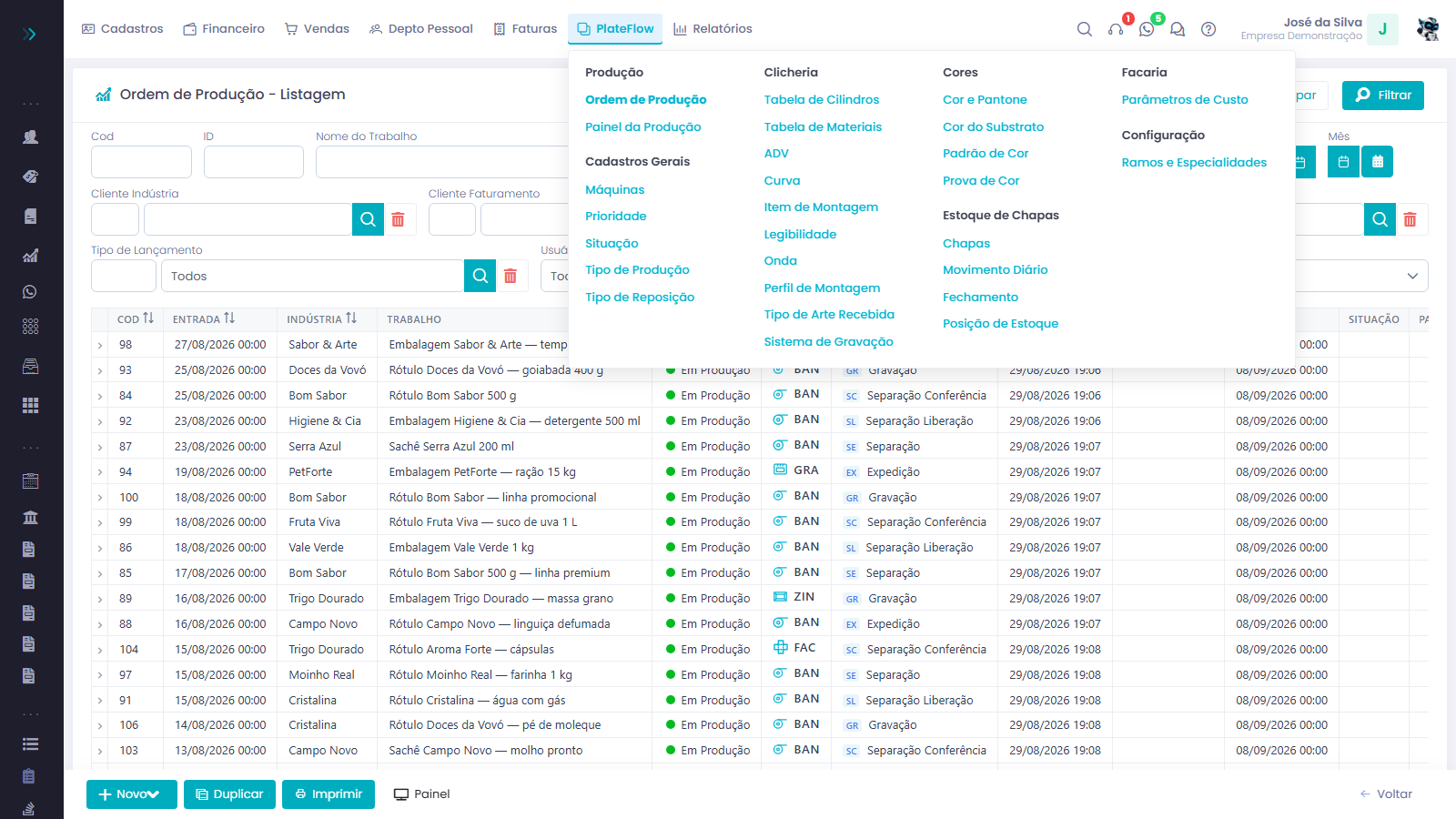Click the Voltar link

coord(1386,794)
